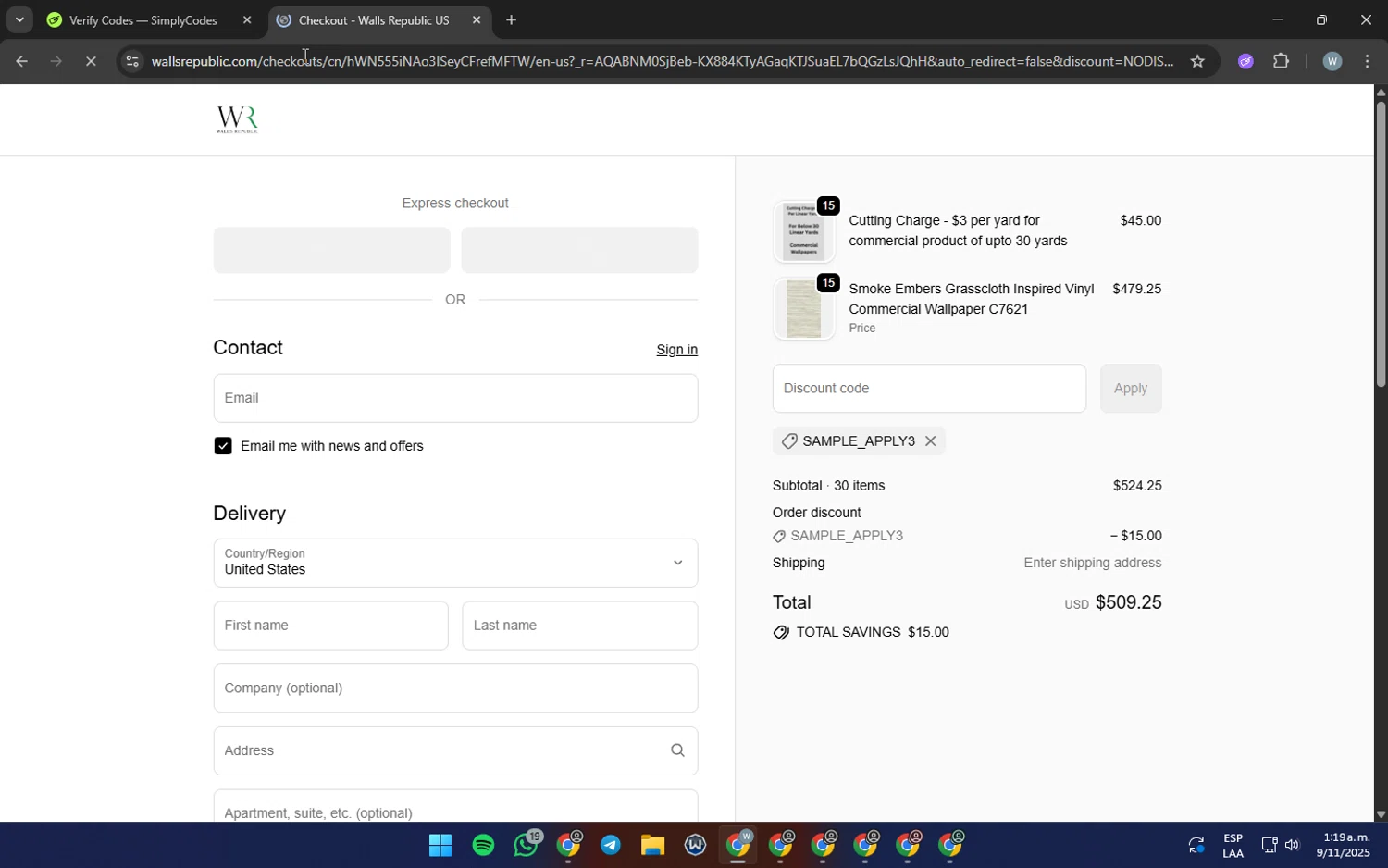Open the Chrome profile avatar
The height and width of the screenshot is (868, 1388).
tap(1332, 61)
